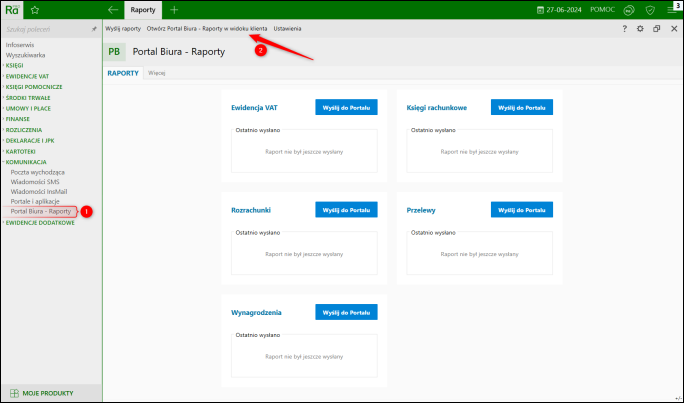Expand the EWIDENCJE DODATKOWE section
This screenshot has width=684, height=403.
(40, 223)
